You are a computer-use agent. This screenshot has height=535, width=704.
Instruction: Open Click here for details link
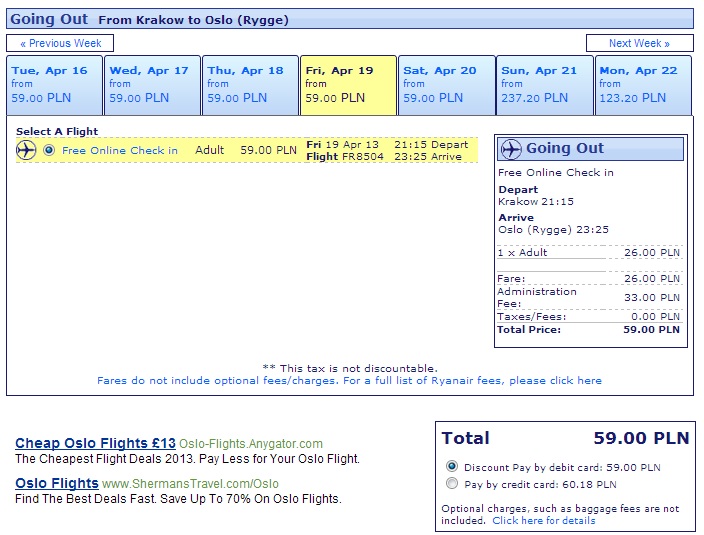544,521
